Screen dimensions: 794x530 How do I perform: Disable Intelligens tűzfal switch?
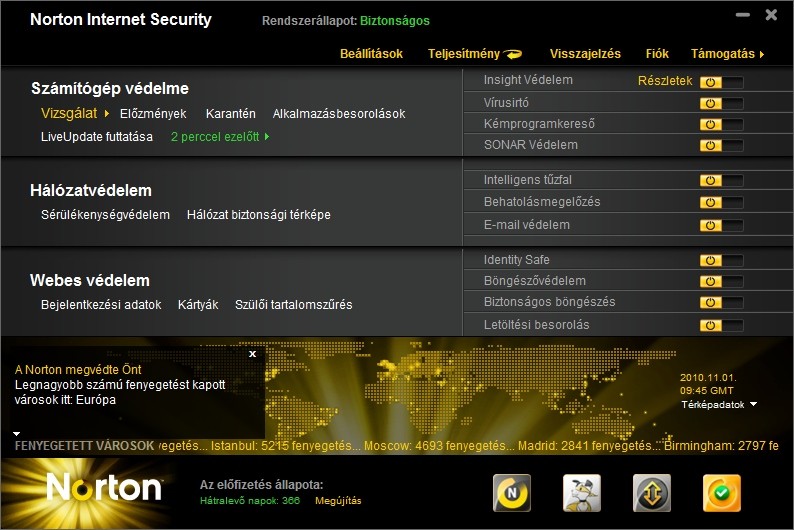[x=722, y=180]
